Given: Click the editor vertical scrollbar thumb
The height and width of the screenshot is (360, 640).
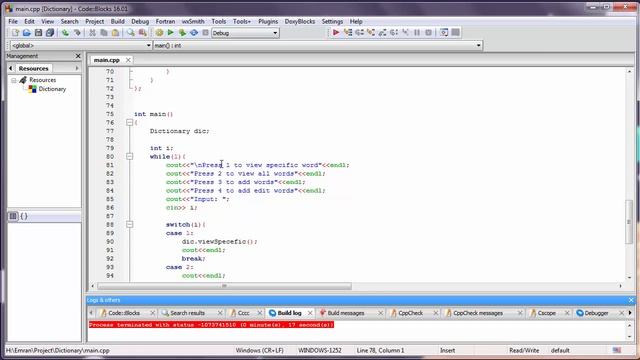Looking at the screenshot, I should pyautogui.click(x=629, y=222).
